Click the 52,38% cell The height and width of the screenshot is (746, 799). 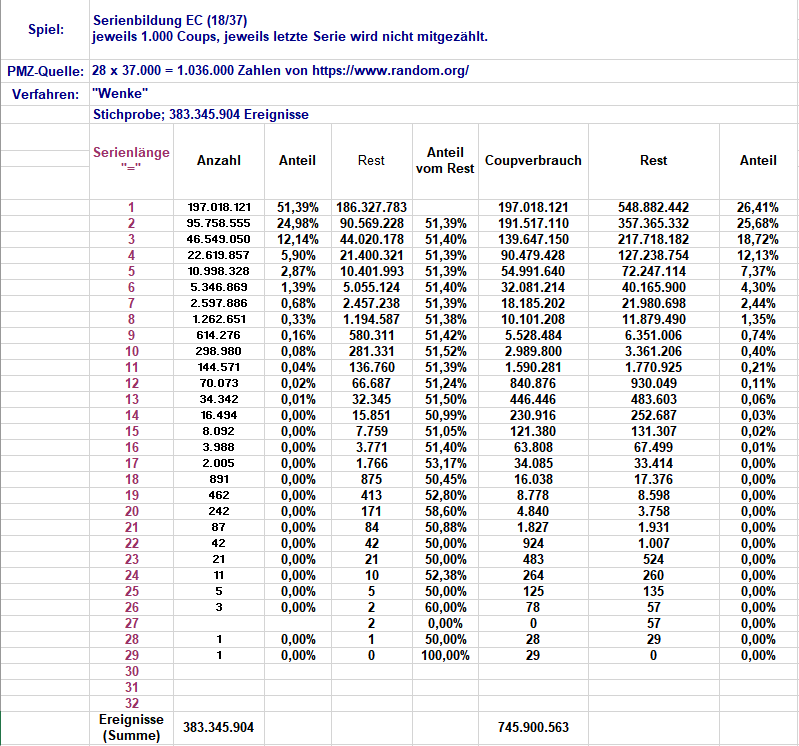click(x=445, y=575)
